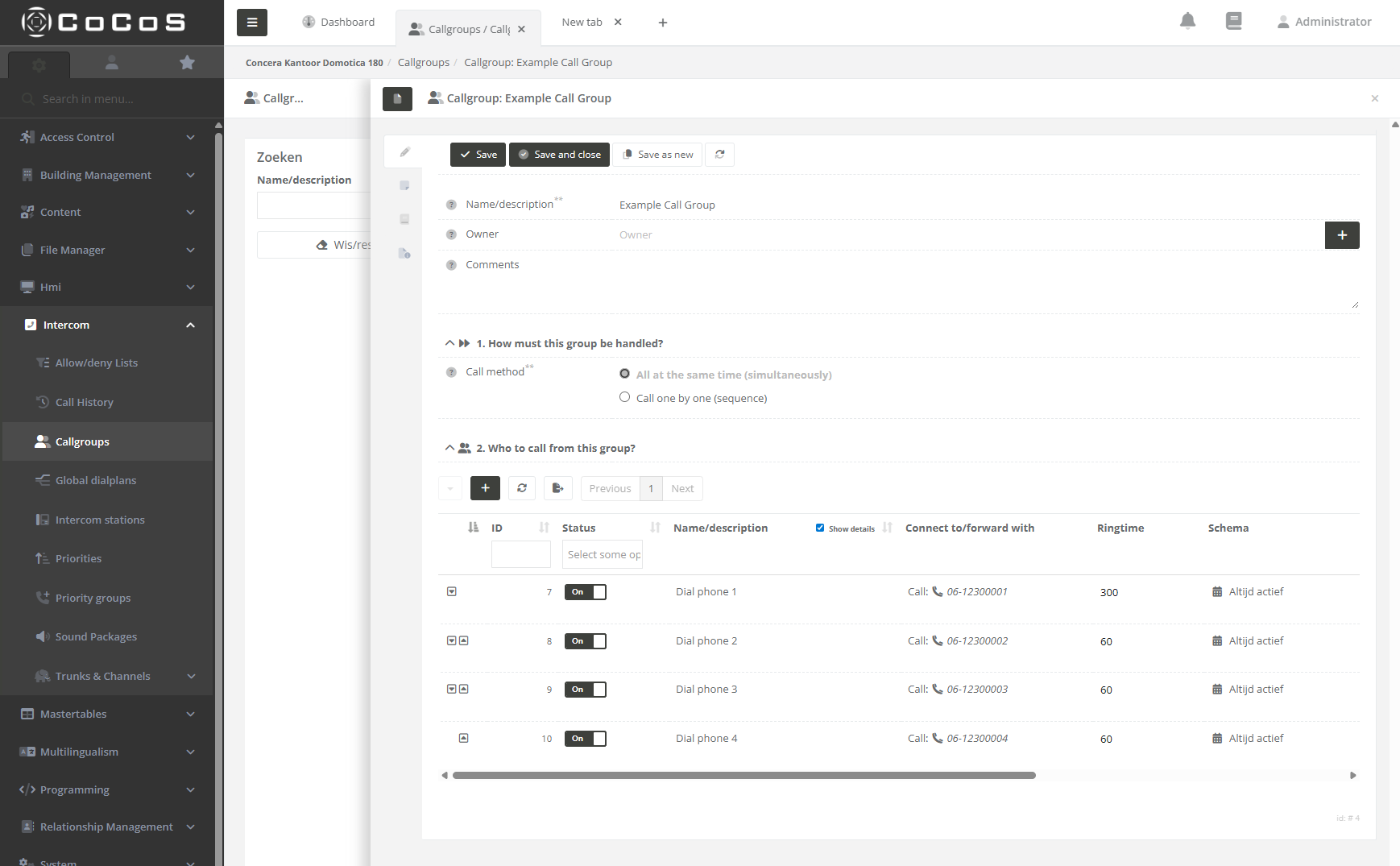Click the refresh icon next to Save as new
1400x866 pixels.
click(719, 155)
